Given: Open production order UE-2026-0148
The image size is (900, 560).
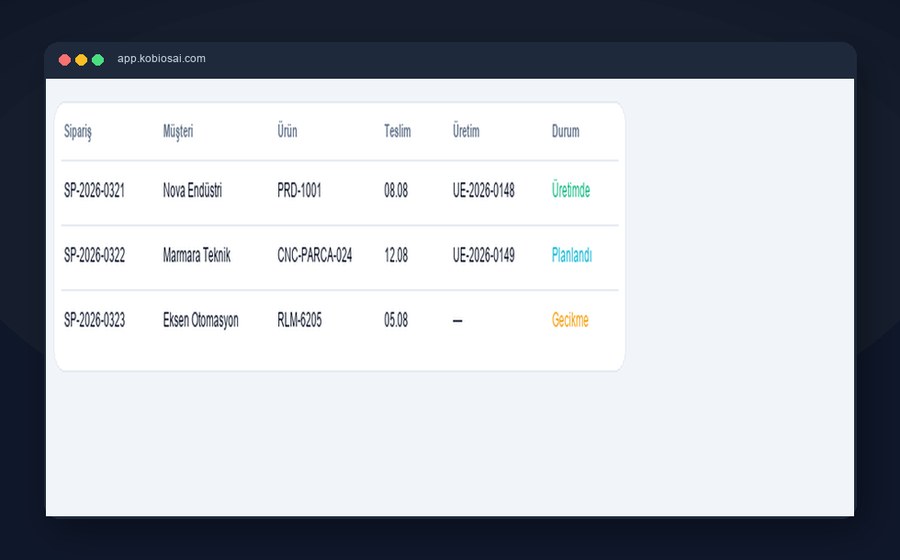Looking at the screenshot, I should point(483,190).
